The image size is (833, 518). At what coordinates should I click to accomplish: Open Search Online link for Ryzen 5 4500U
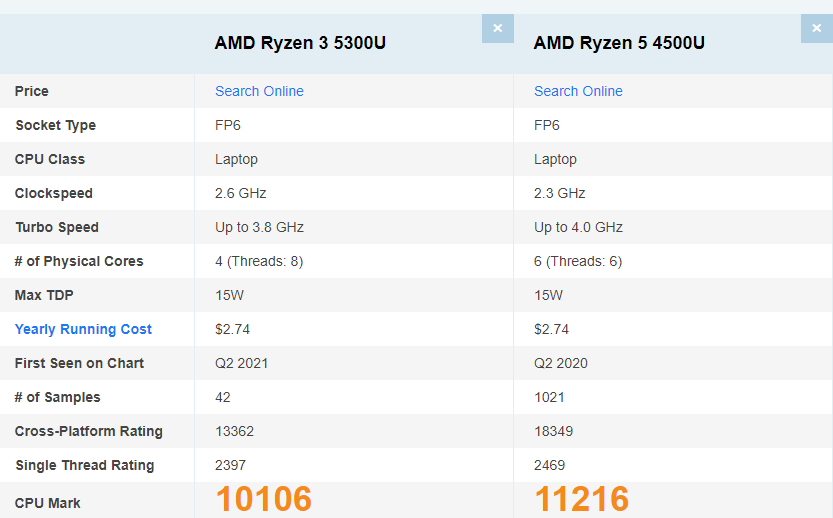point(578,91)
